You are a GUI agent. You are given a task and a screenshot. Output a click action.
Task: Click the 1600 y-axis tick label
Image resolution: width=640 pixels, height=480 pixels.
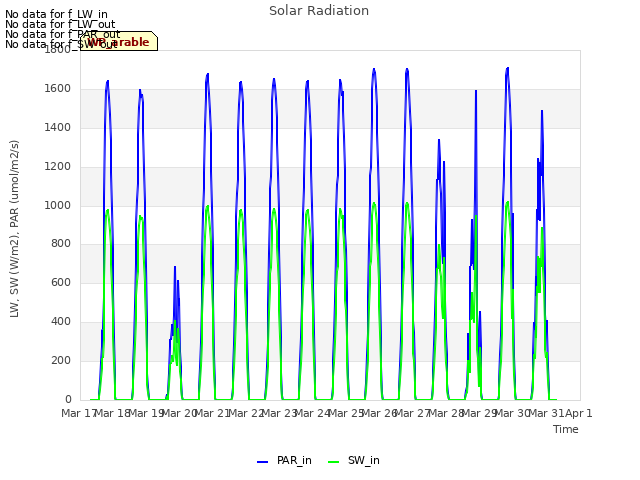pos(58,89)
